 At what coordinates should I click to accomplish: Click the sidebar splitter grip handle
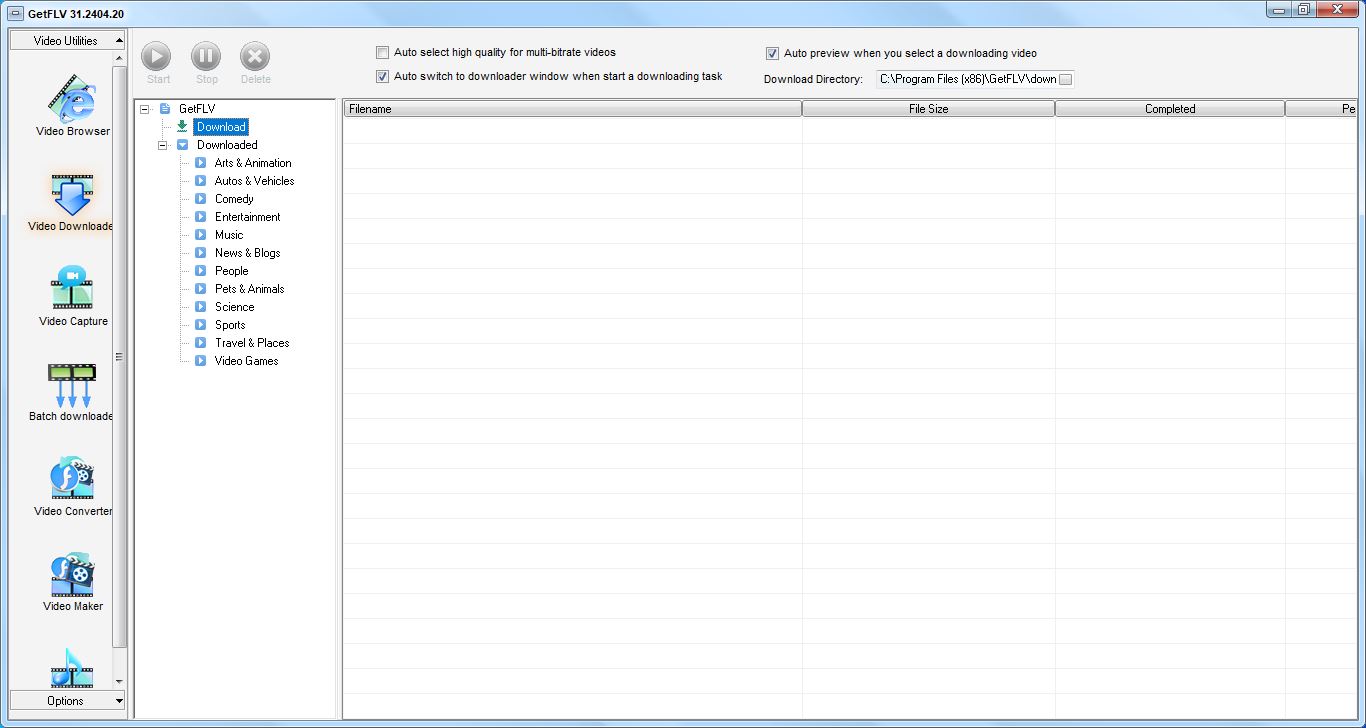(119, 356)
